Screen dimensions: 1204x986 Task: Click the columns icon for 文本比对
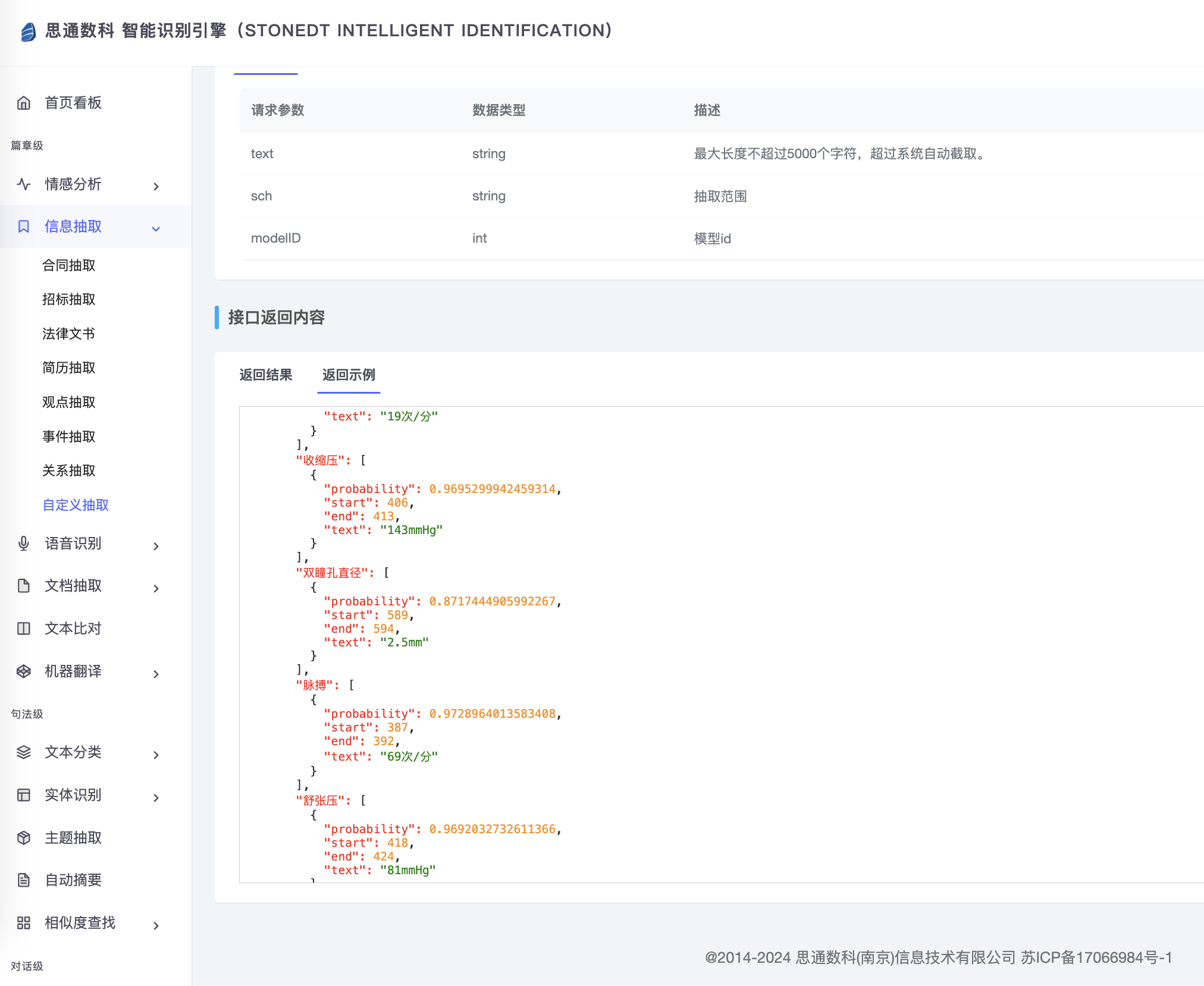pos(24,629)
